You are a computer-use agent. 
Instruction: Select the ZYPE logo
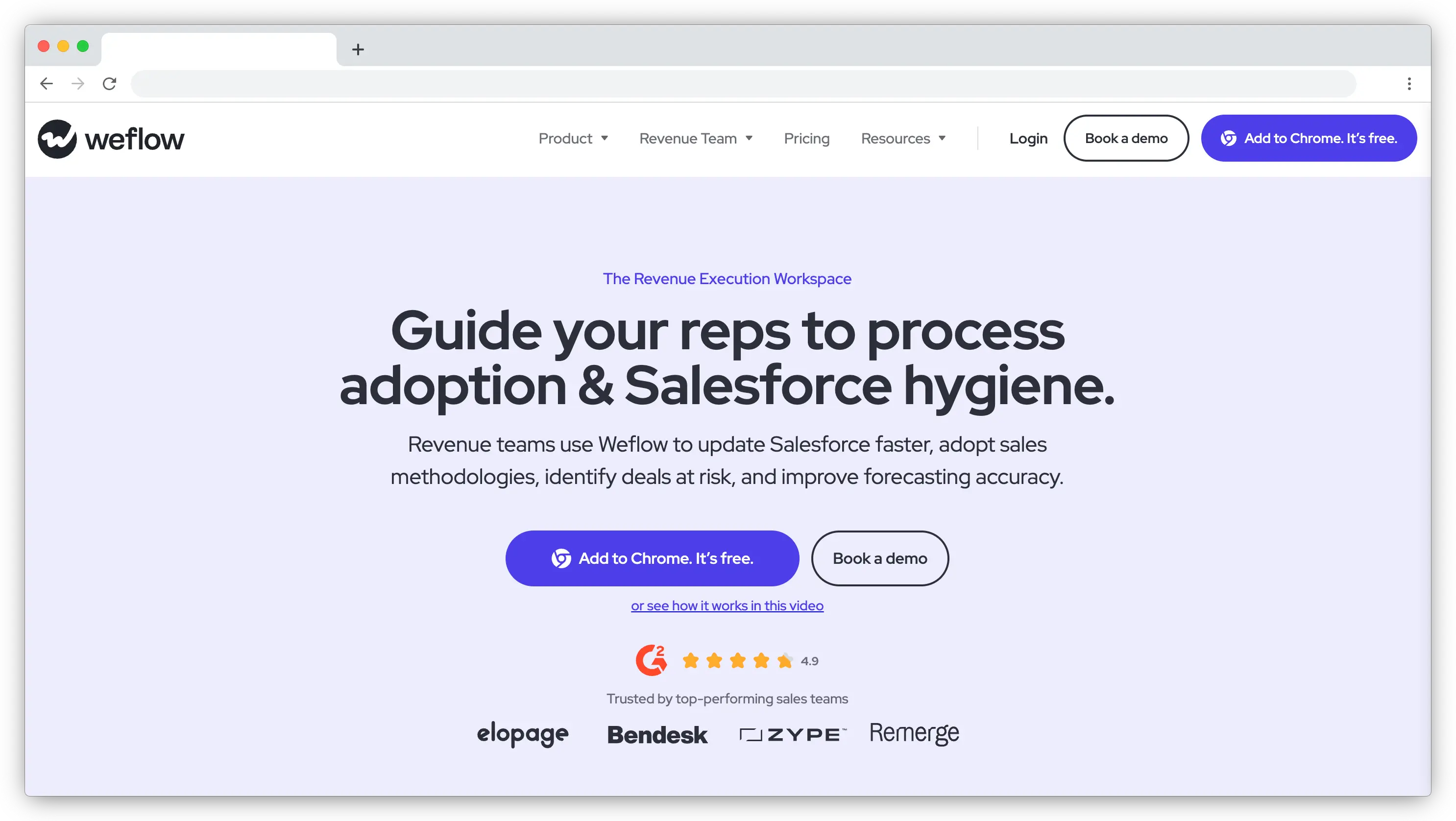click(x=791, y=733)
